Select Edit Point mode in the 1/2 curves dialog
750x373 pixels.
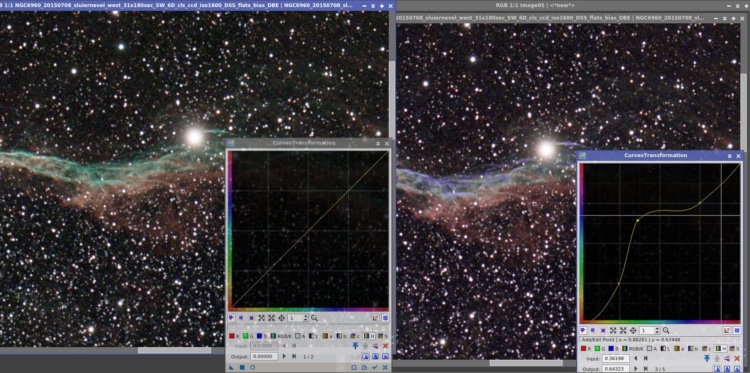tap(232, 318)
